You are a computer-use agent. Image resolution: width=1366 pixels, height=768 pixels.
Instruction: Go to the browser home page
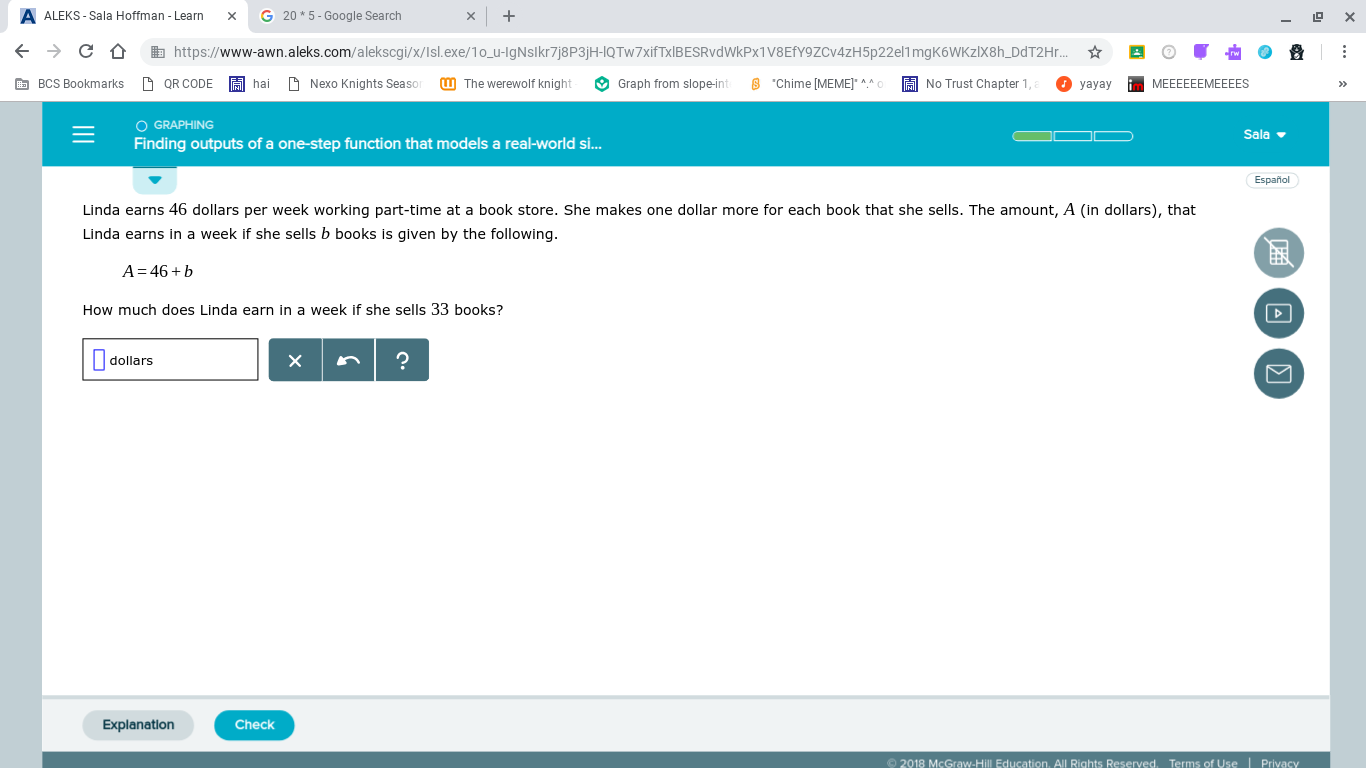click(118, 51)
